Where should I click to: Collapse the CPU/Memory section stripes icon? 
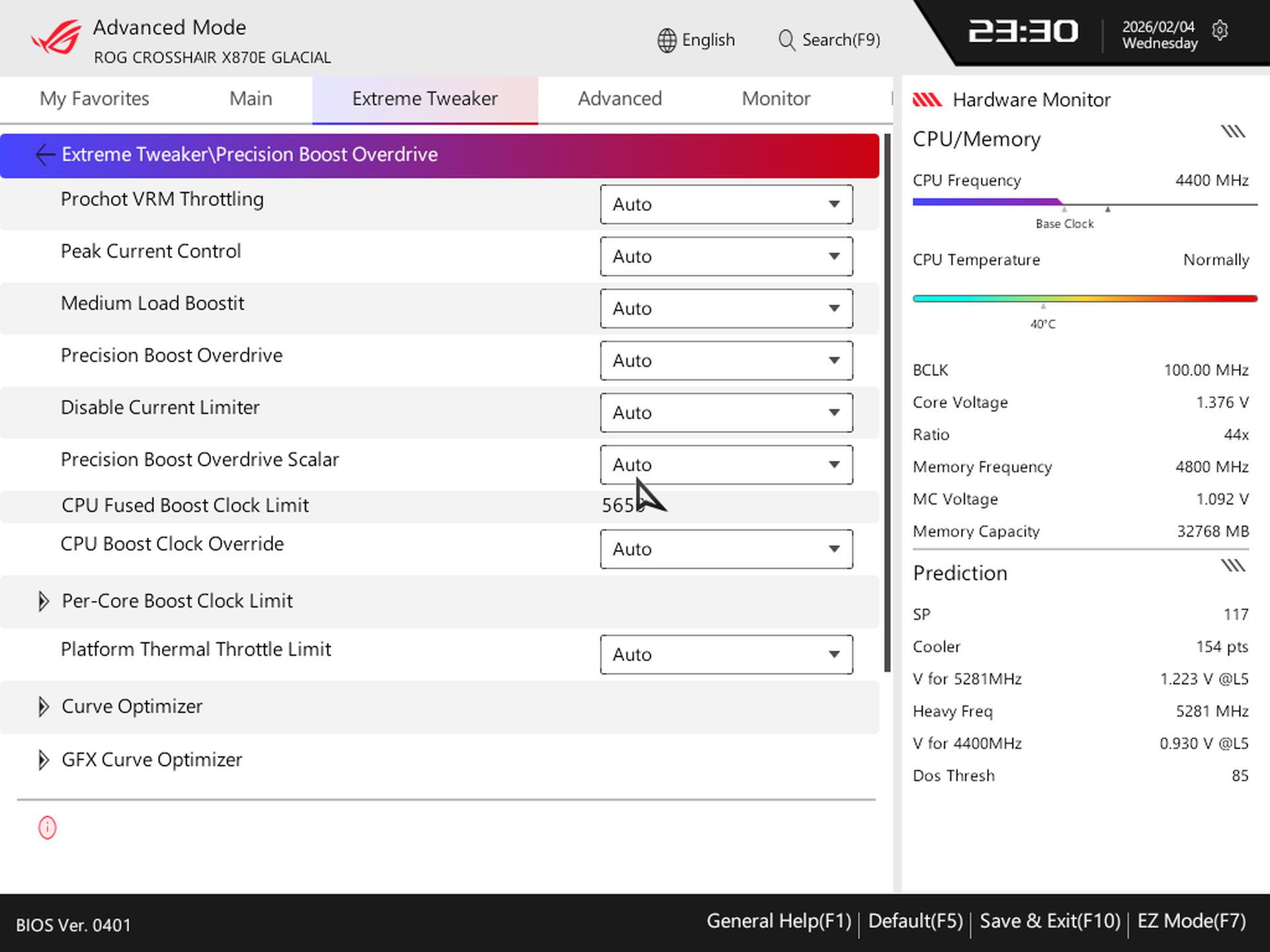pos(1232,130)
